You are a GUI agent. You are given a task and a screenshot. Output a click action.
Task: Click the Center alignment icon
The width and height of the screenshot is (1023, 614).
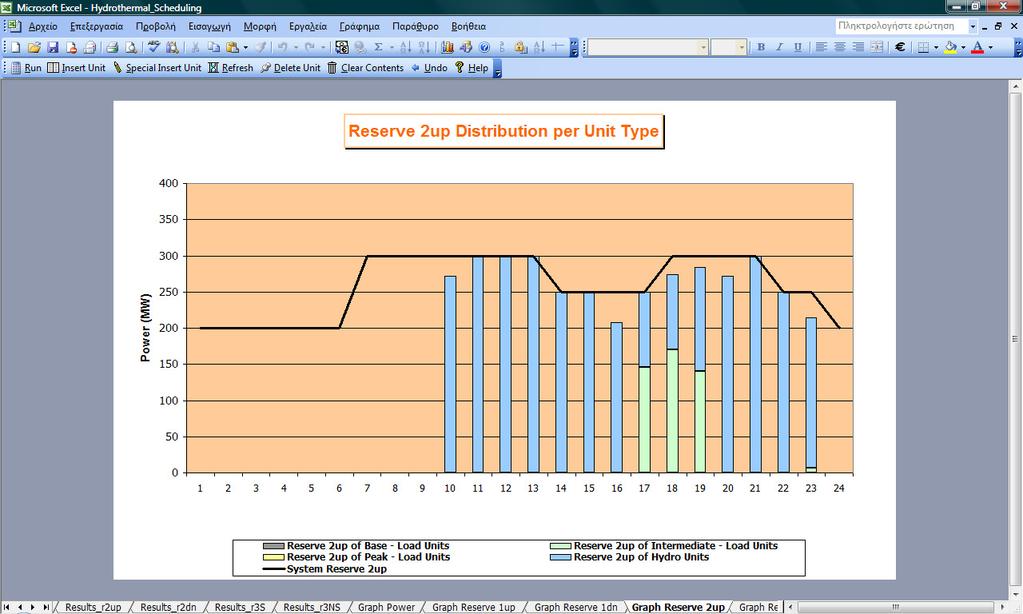click(840, 47)
